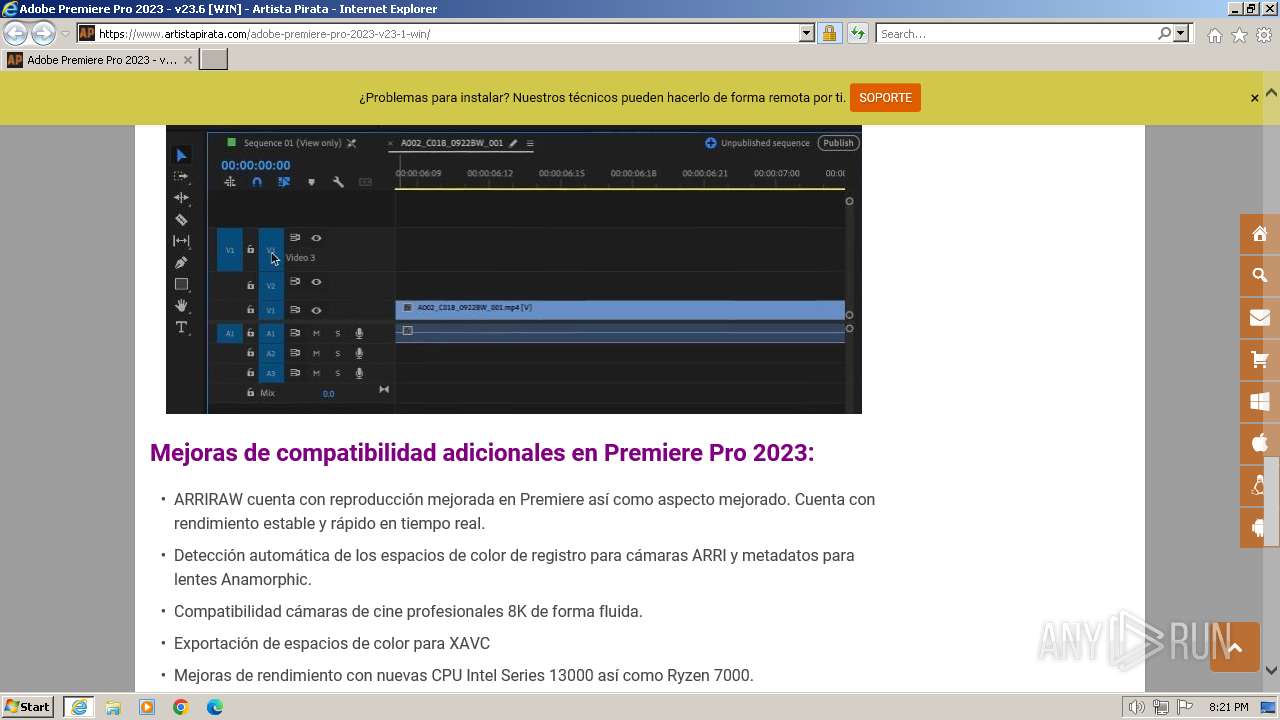Viewport: 1280px width, 720px height.
Task: Open the Android category sidebar icon
Action: point(1260,527)
